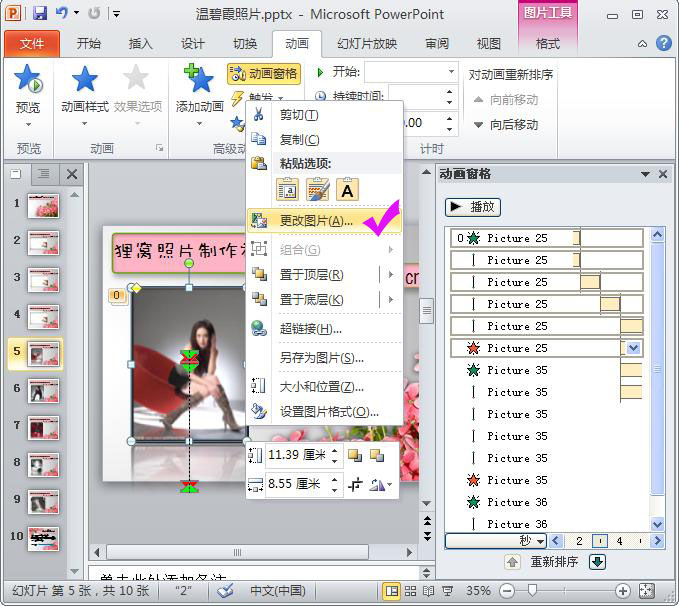
Task: Click the zoom slider handle
Action: pyautogui.click(x=532, y=590)
